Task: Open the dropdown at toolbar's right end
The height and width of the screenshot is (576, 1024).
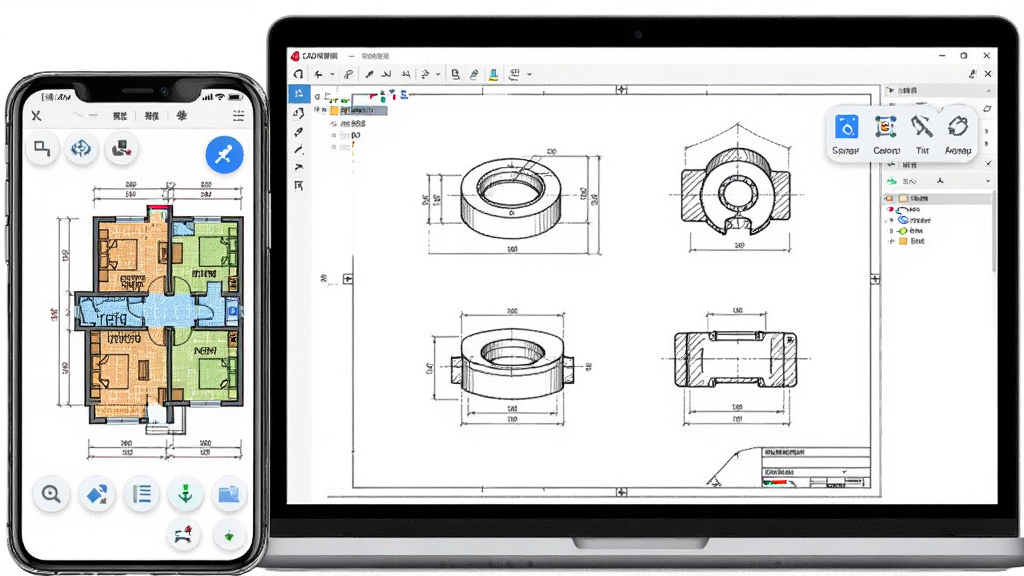Action: point(529,74)
